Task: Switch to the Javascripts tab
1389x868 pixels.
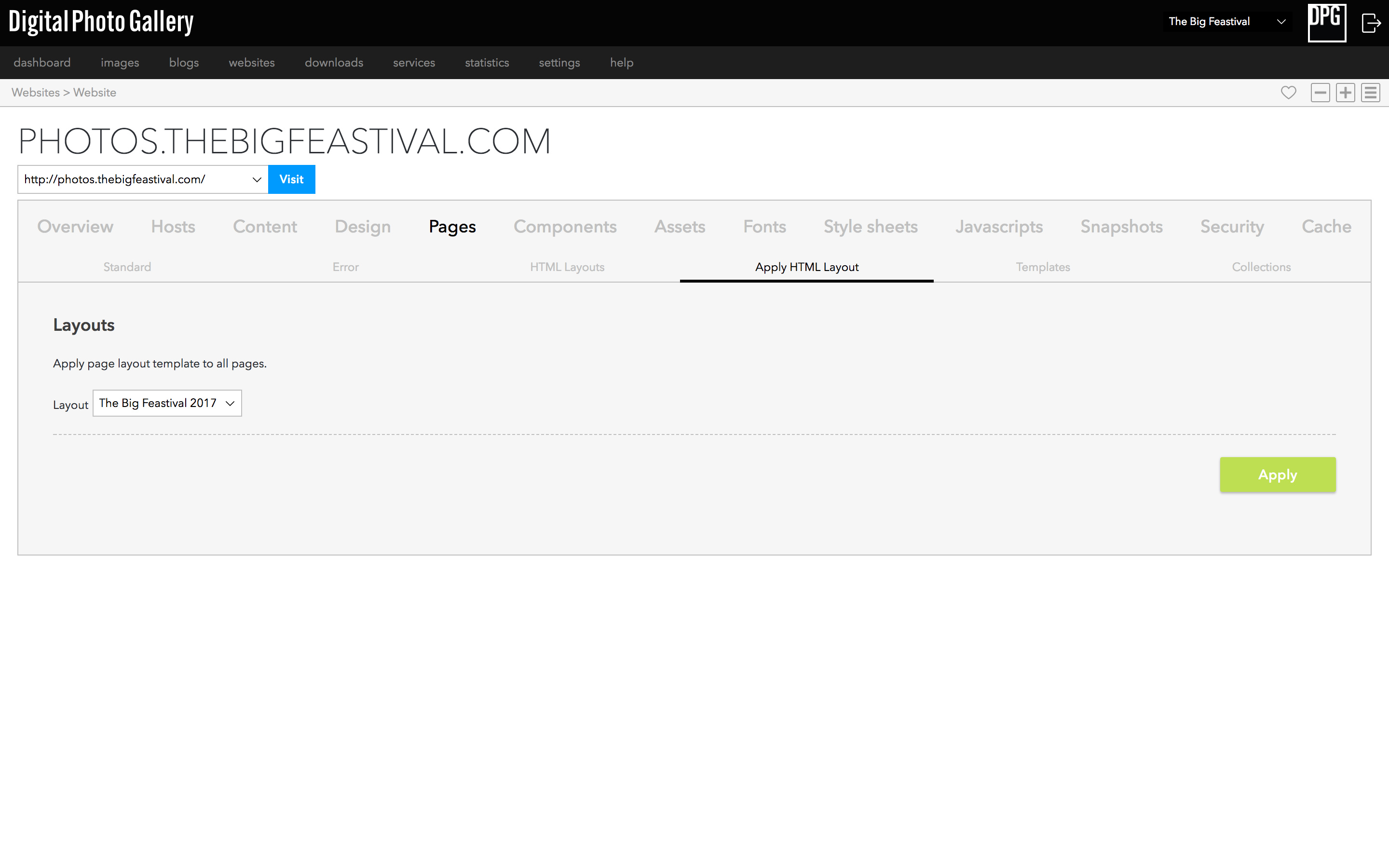Action: tap(999, 226)
